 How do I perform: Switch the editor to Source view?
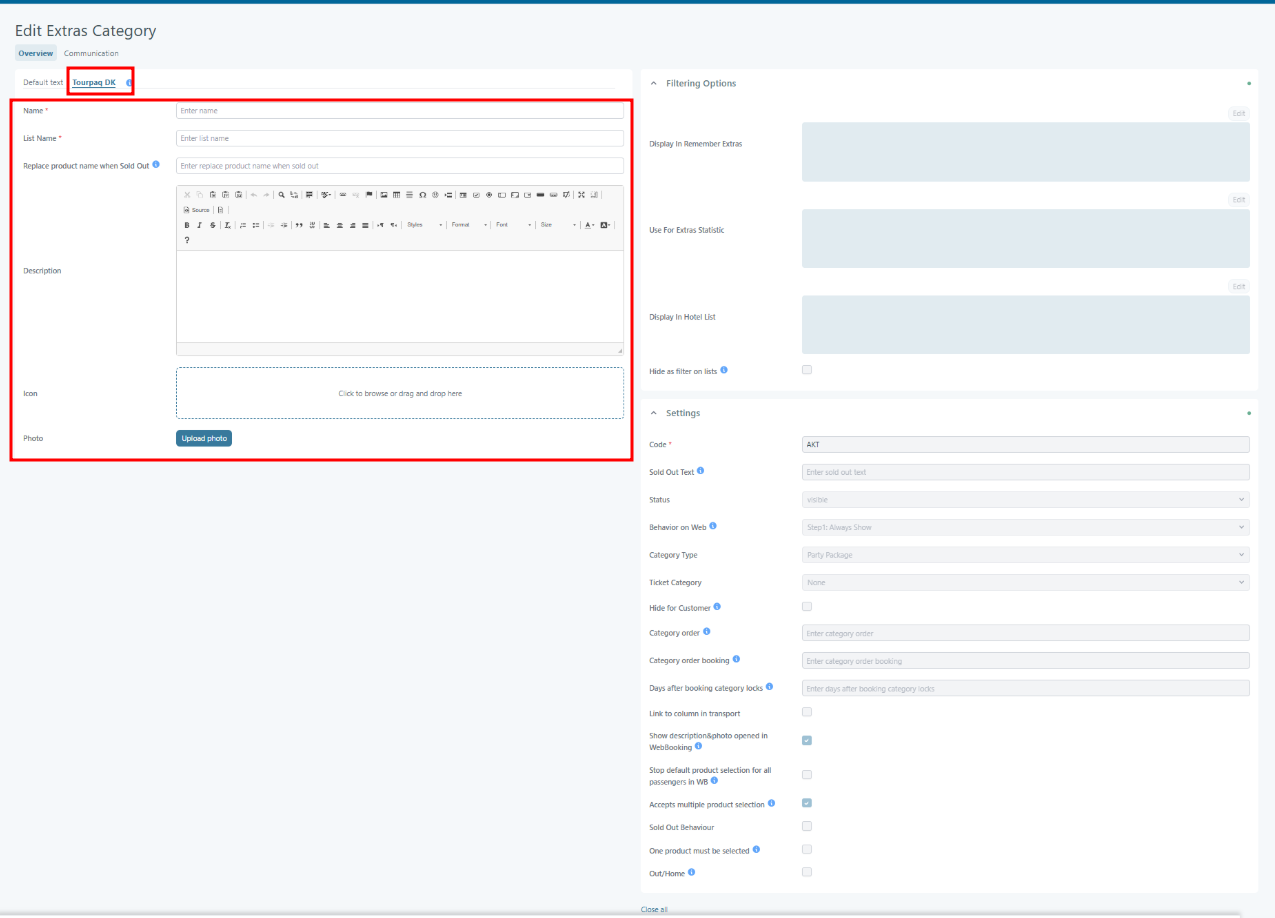197,210
